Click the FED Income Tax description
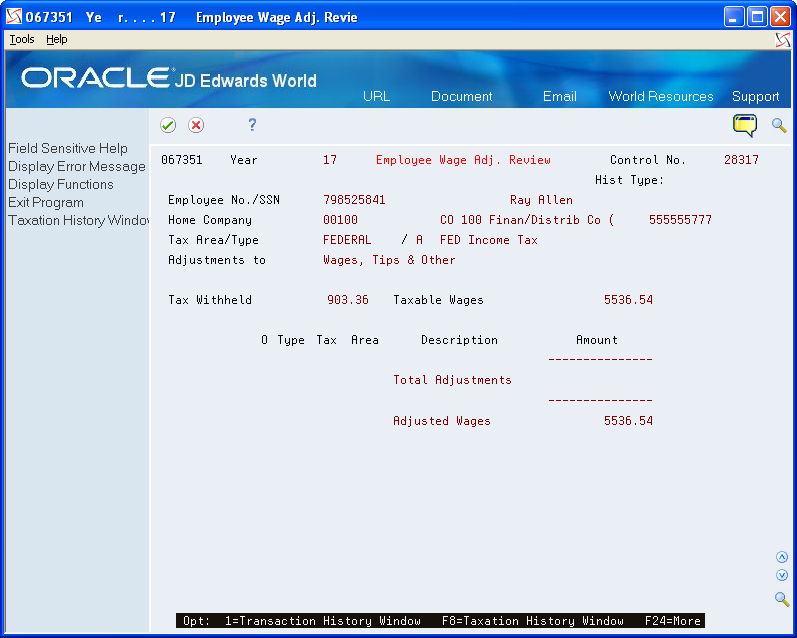The height and width of the screenshot is (638, 797). click(x=488, y=240)
